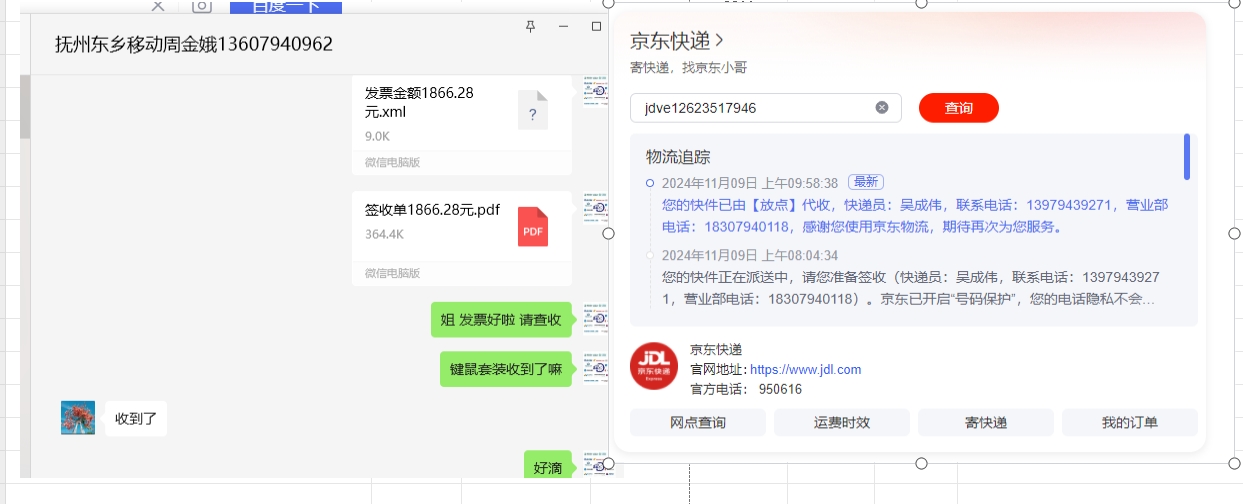Click the 微信电脑版 label under the xml file

392,162
